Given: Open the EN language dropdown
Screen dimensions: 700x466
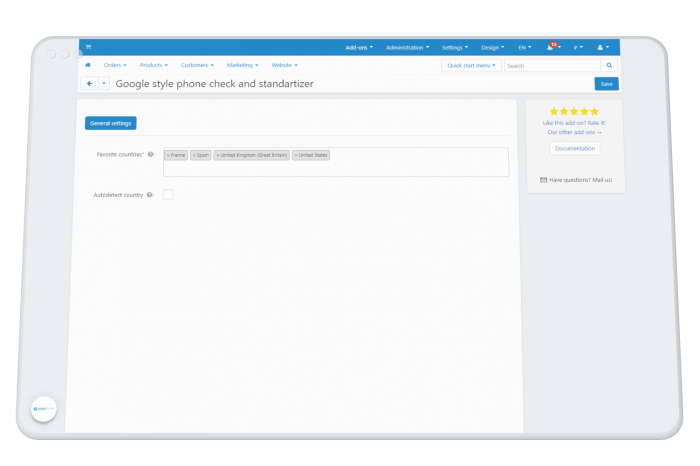Looking at the screenshot, I should [x=525, y=47].
